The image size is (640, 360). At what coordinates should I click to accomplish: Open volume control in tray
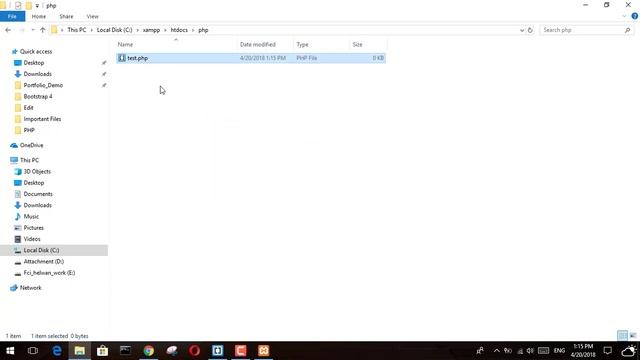point(530,351)
